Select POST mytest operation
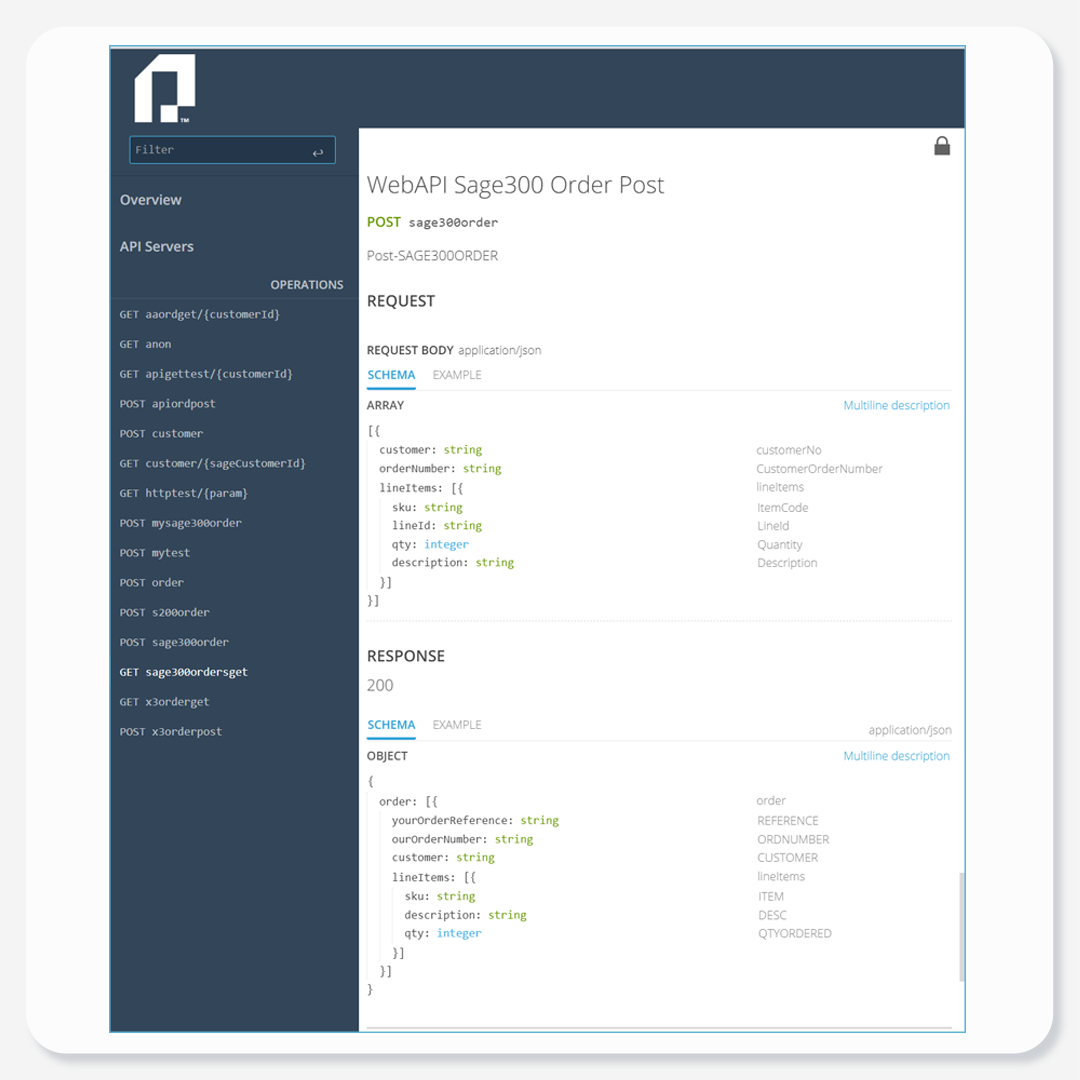1080x1080 pixels. 154,553
